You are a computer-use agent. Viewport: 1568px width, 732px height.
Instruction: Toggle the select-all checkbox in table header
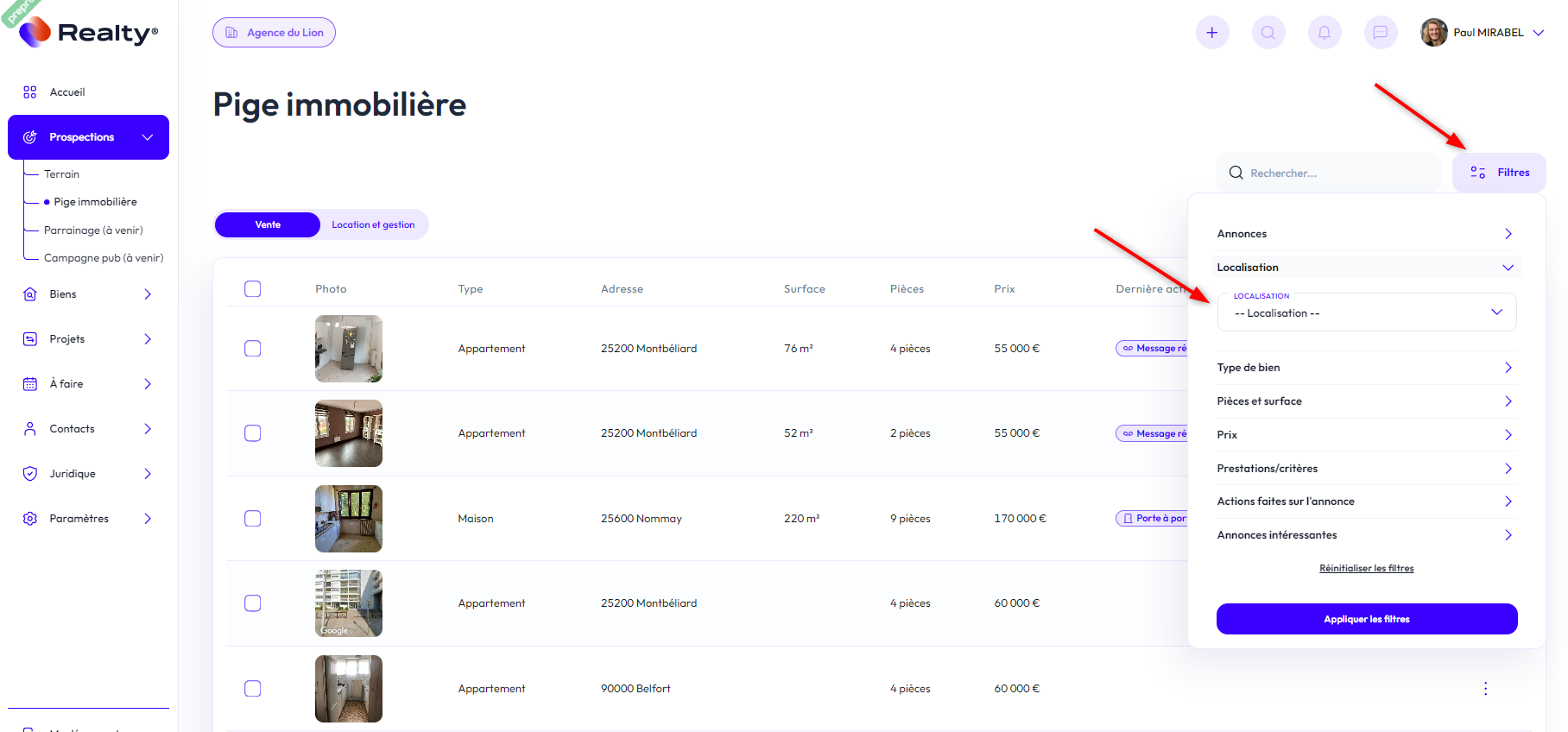pyautogui.click(x=252, y=289)
